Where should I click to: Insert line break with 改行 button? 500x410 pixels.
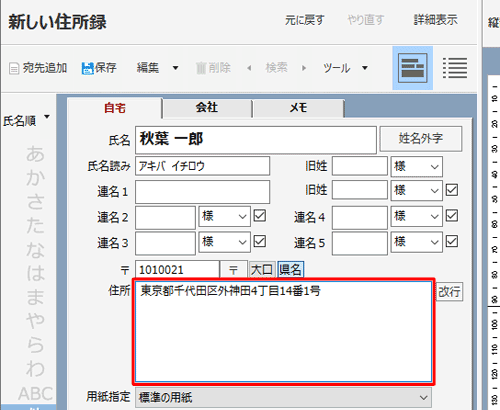point(449,292)
